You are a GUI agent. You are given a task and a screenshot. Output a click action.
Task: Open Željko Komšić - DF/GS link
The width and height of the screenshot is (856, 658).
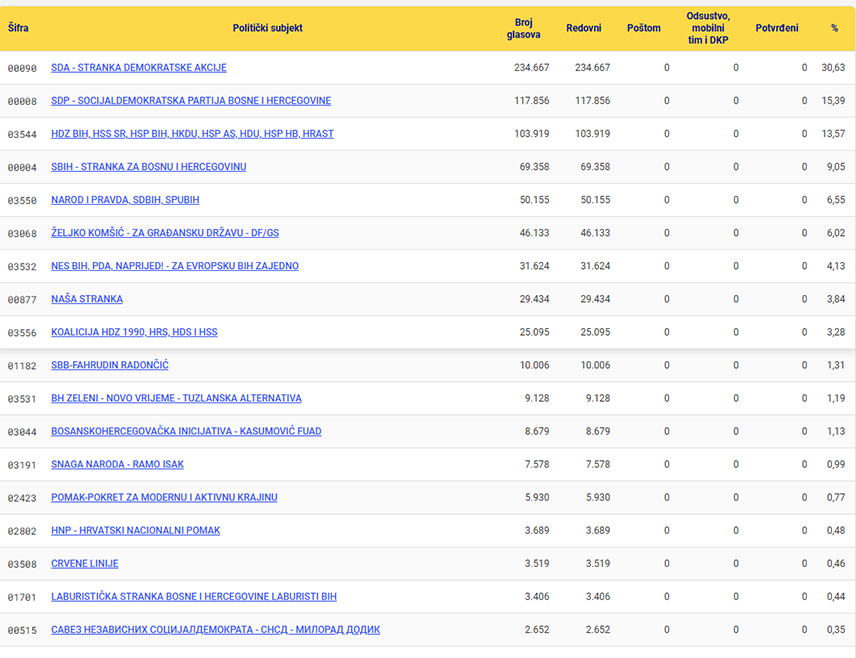pos(165,233)
